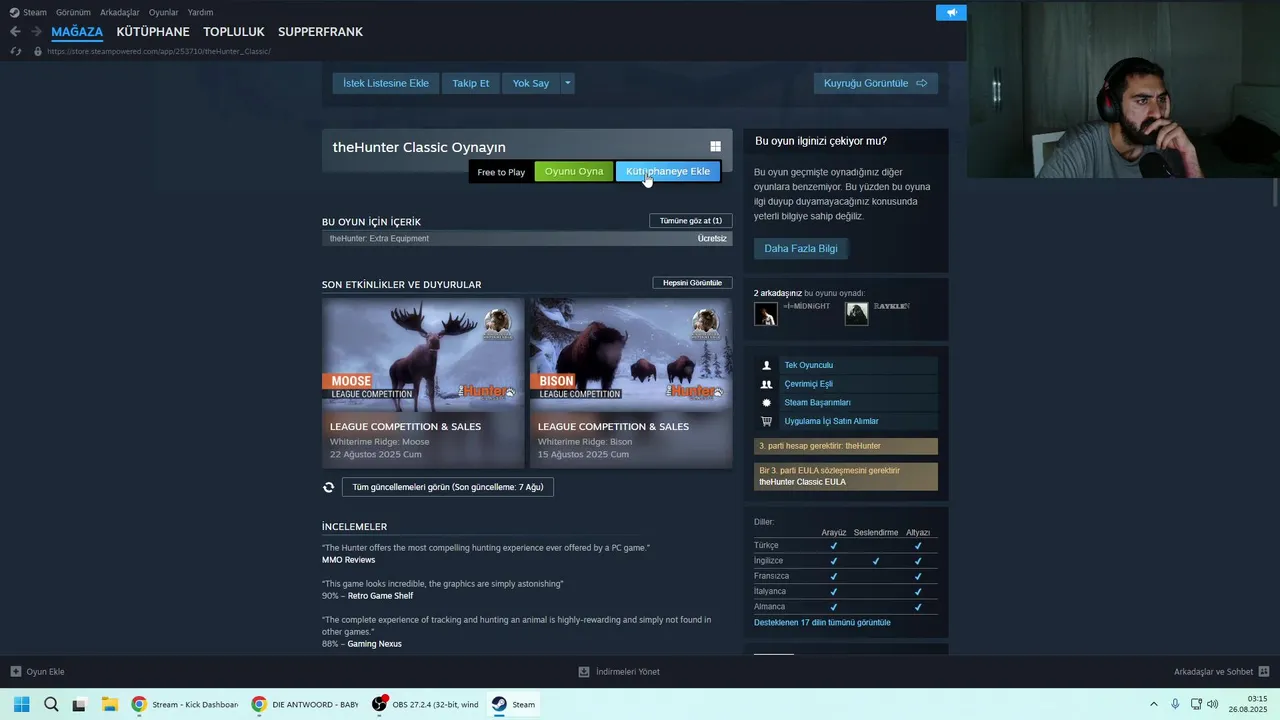Click the announcements megaphone icon
Screen dimensions: 1280x720
pos(951,12)
